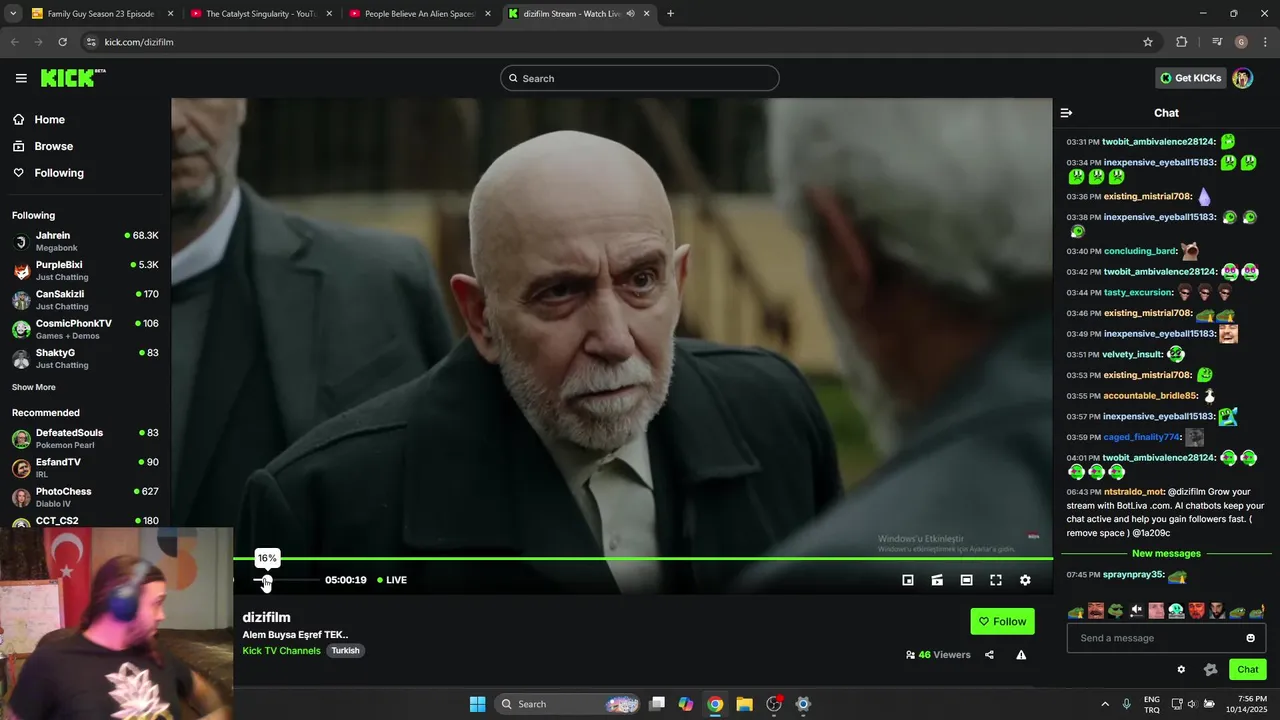Report the stream via warning triangle icon
Screen dimensions: 1280x720
(x=1021, y=655)
